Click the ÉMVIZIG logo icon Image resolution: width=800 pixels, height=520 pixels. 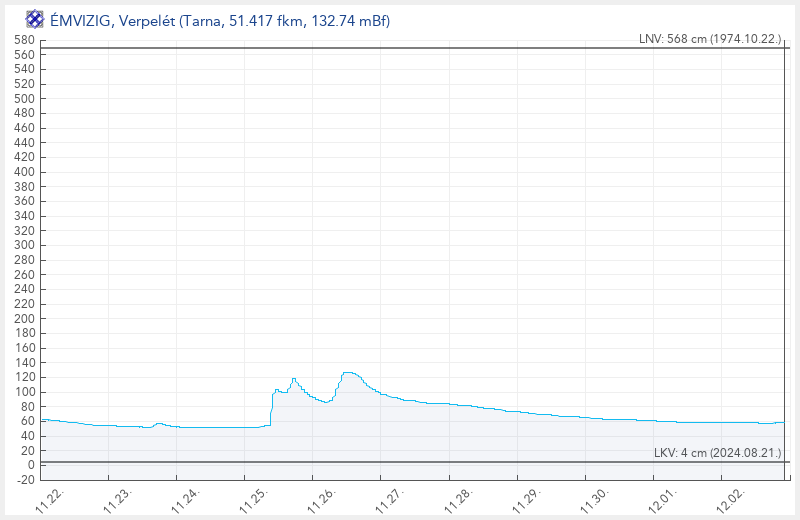click(34, 19)
